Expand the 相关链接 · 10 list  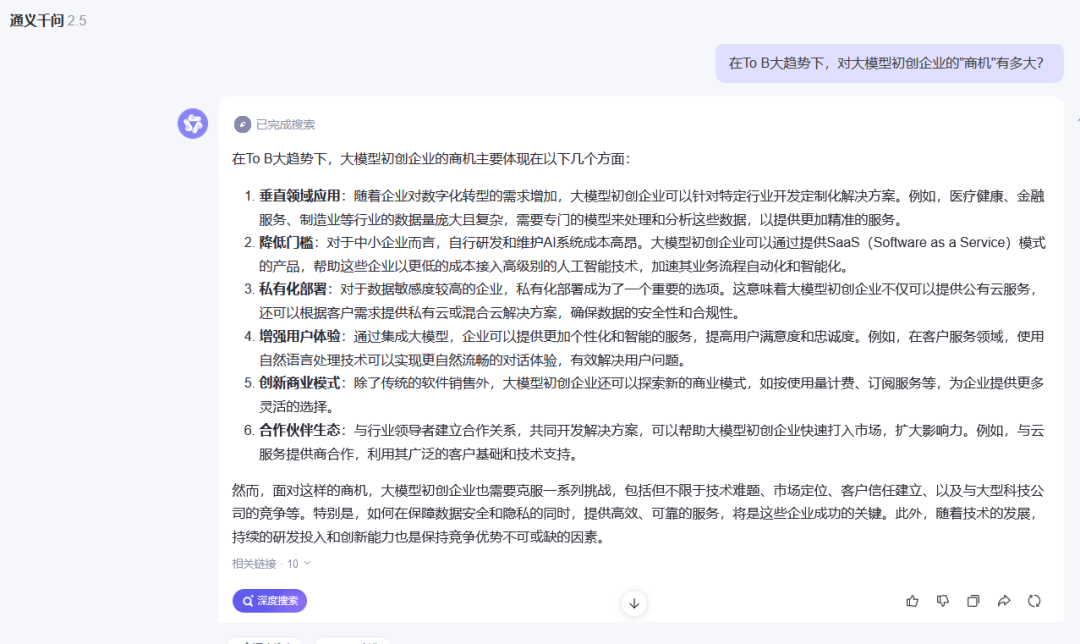point(271,563)
